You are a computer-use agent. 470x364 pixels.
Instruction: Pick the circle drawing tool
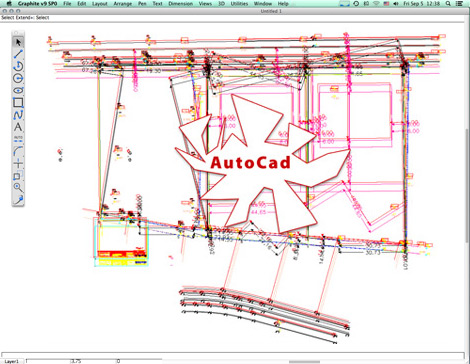[x=18, y=78]
